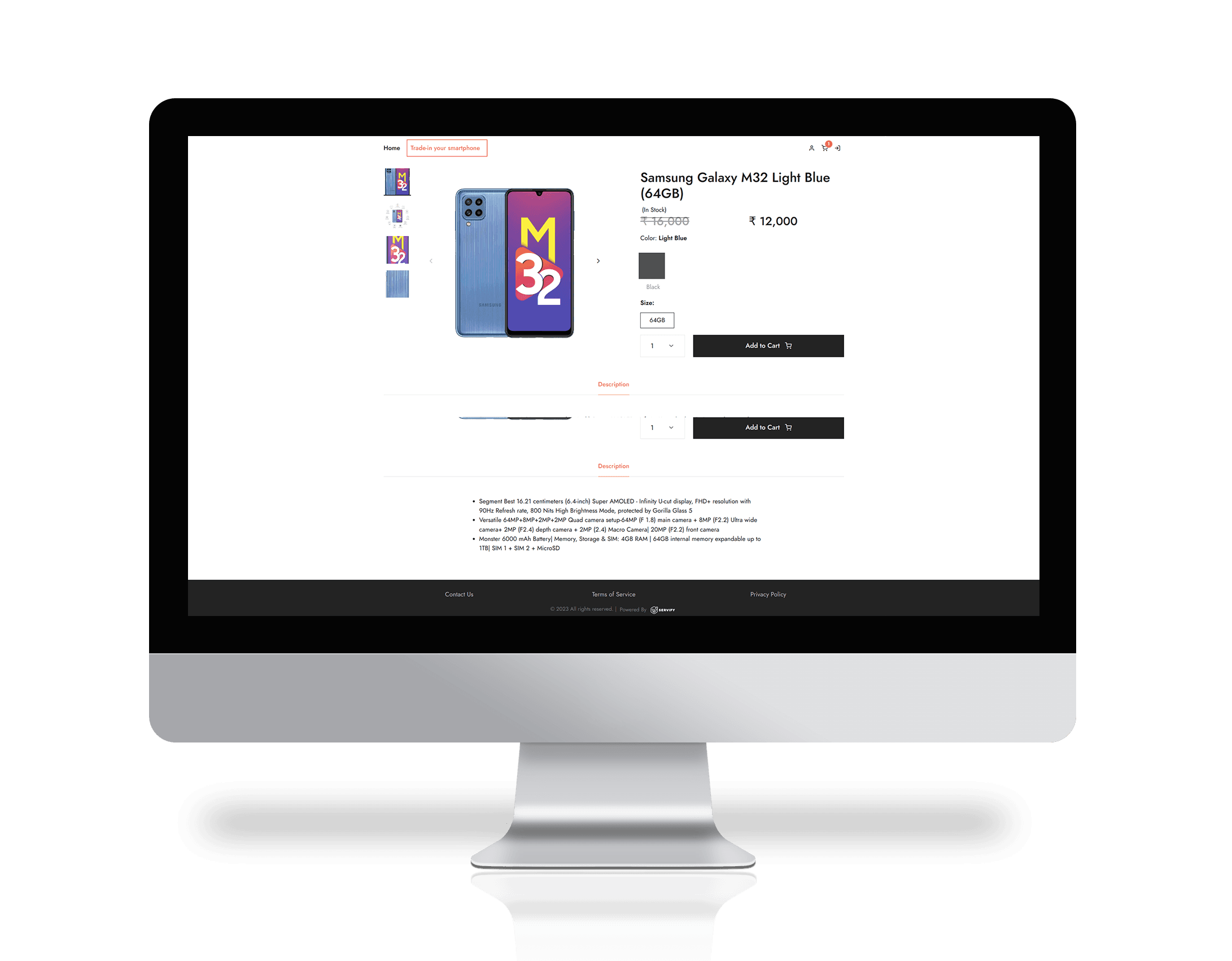Screen dimensions: 1232x961
Task: Click the Contact Us footer link
Action: click(458, 594)
